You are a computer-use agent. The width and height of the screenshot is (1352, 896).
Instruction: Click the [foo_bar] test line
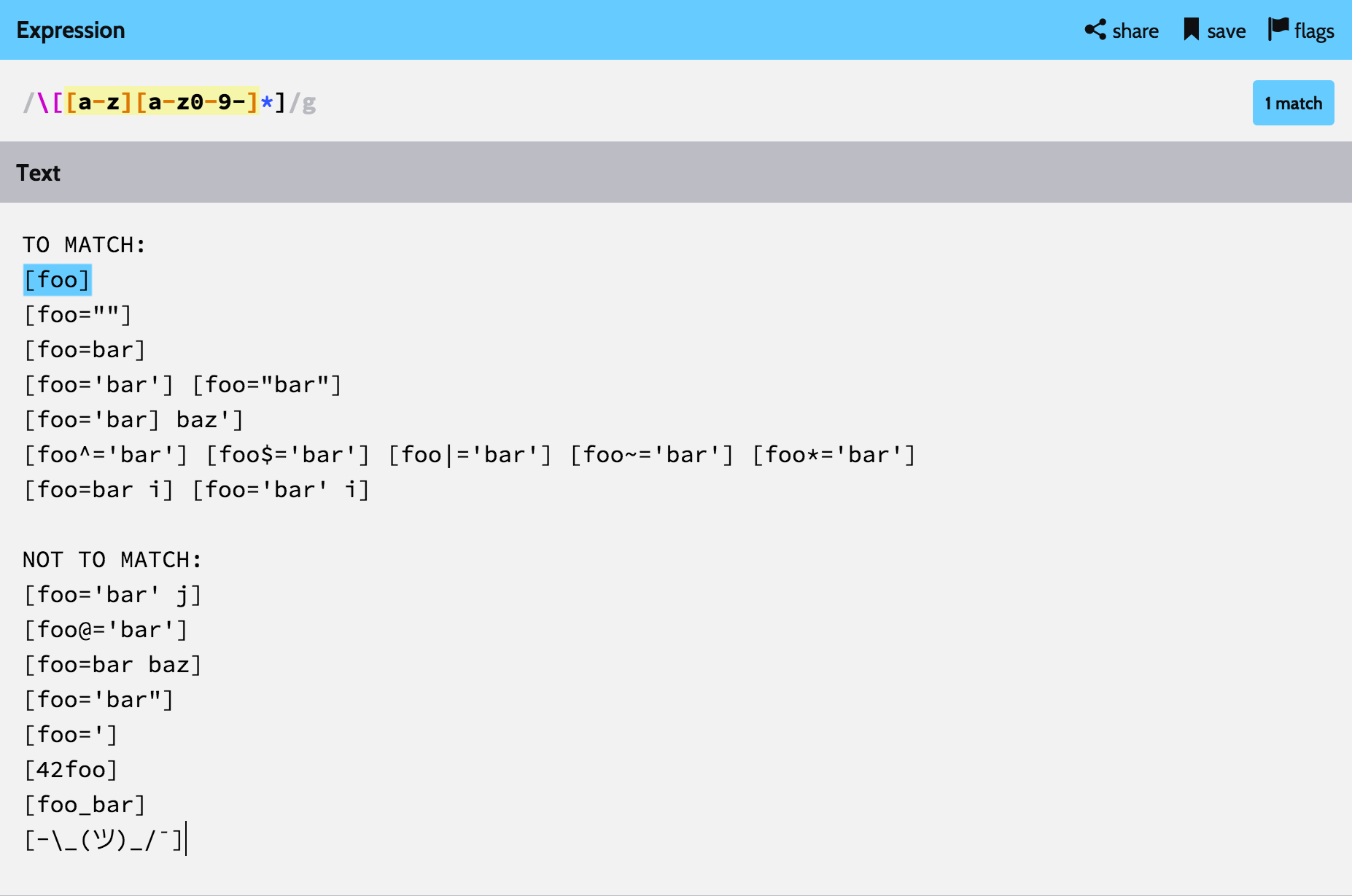pyautogui.click(x=85, y=805)
